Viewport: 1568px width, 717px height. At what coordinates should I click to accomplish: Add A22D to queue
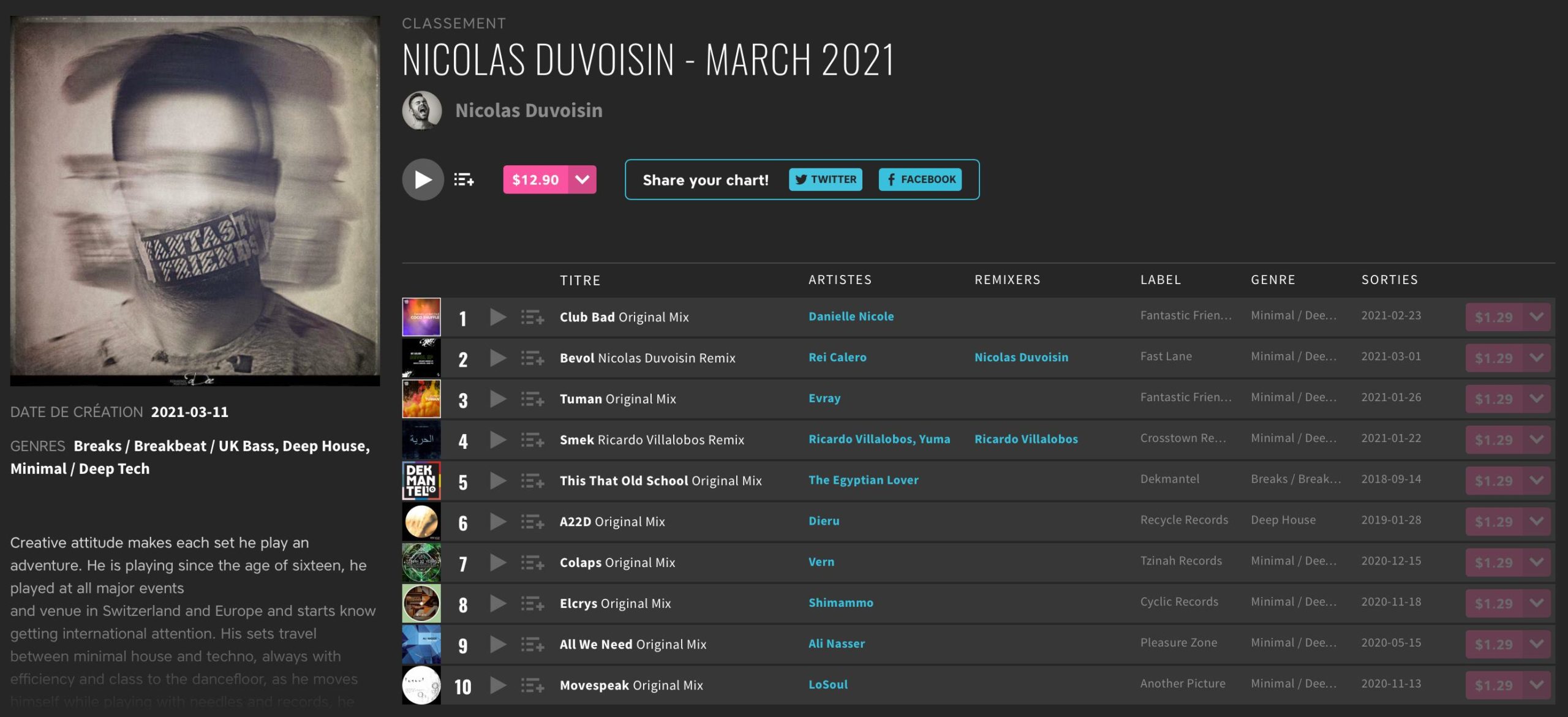[532, 522]
